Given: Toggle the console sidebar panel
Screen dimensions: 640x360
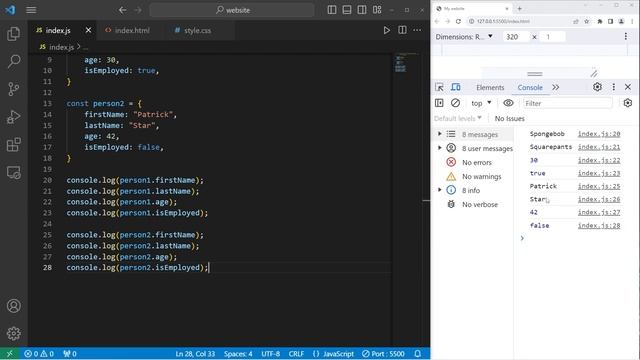Looking at the screenshot, I should [439, 103].
